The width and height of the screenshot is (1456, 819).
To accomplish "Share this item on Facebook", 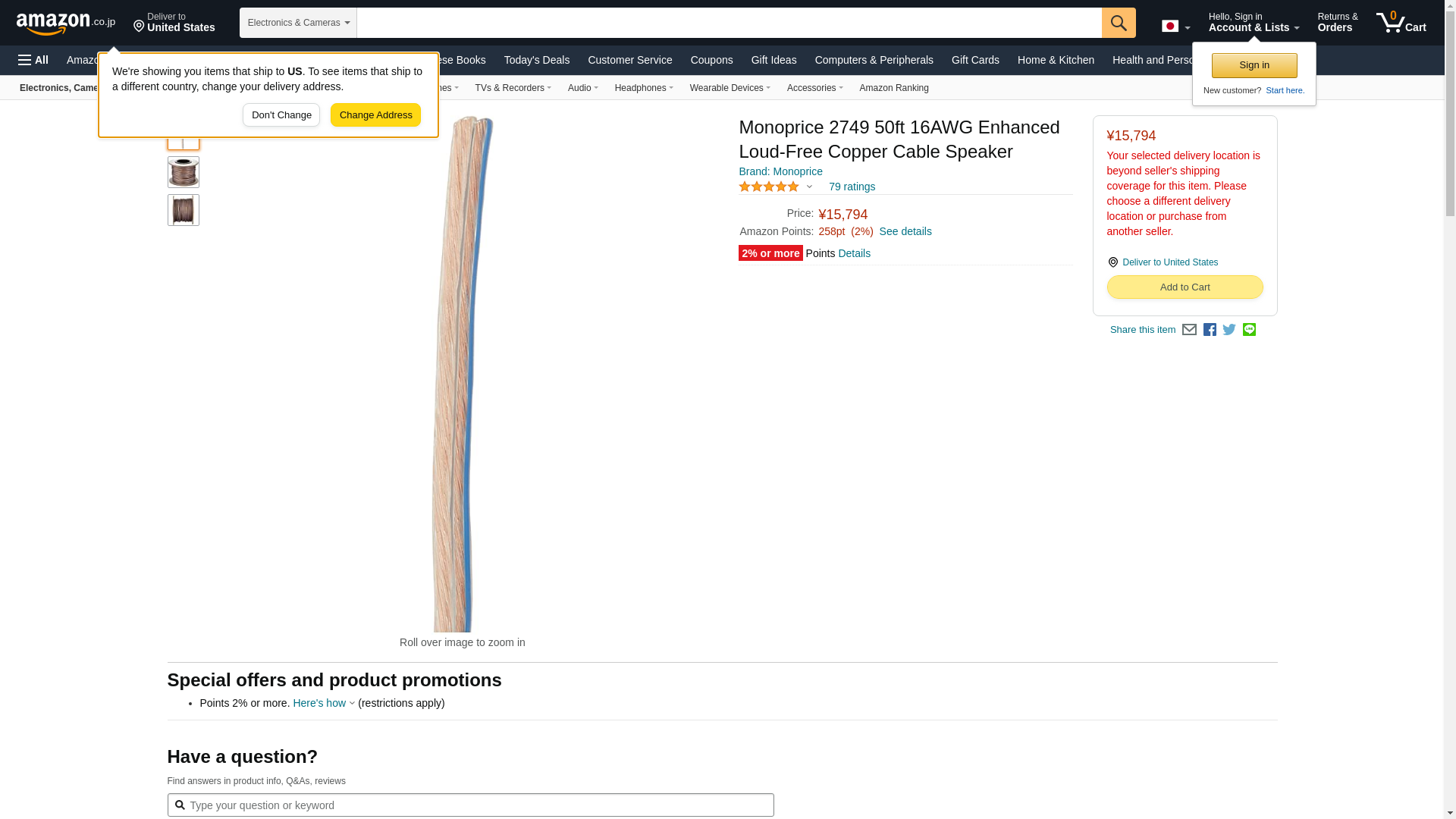I will (1210, 330).
